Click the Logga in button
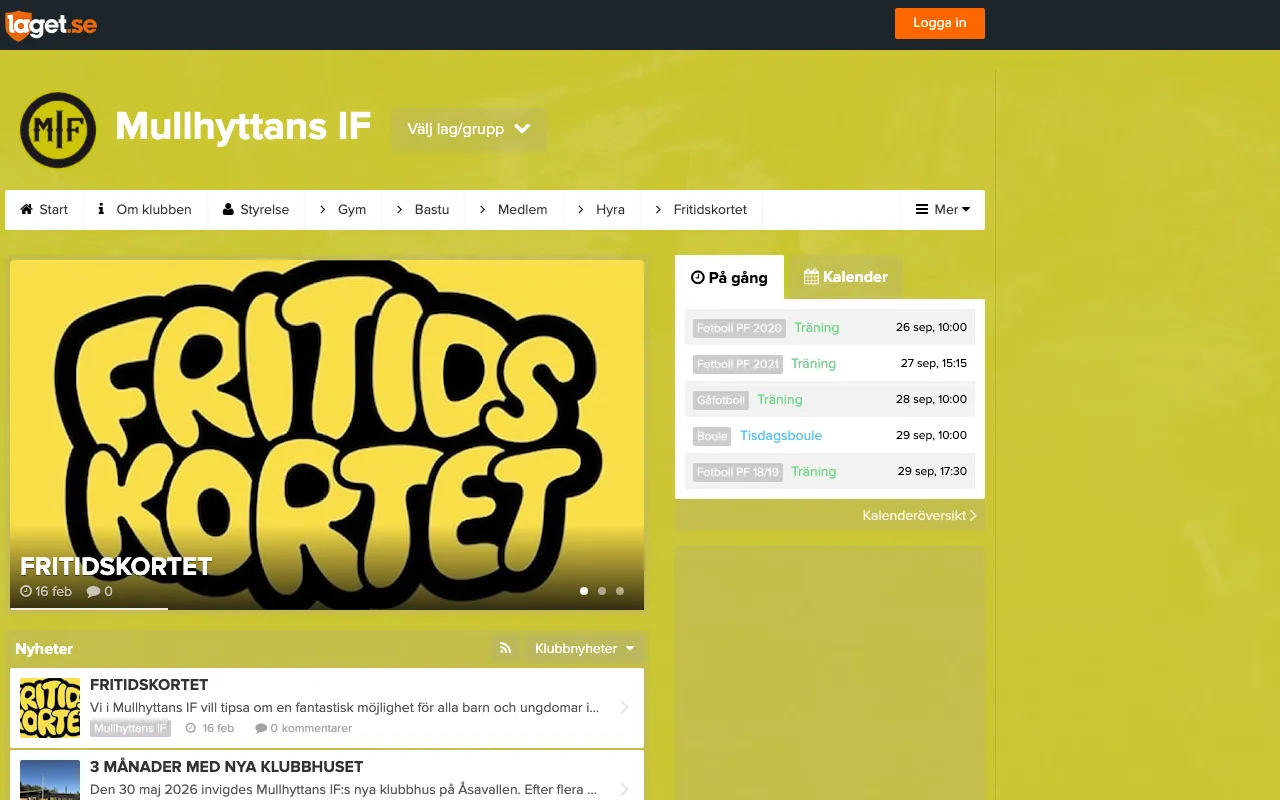 940,24
